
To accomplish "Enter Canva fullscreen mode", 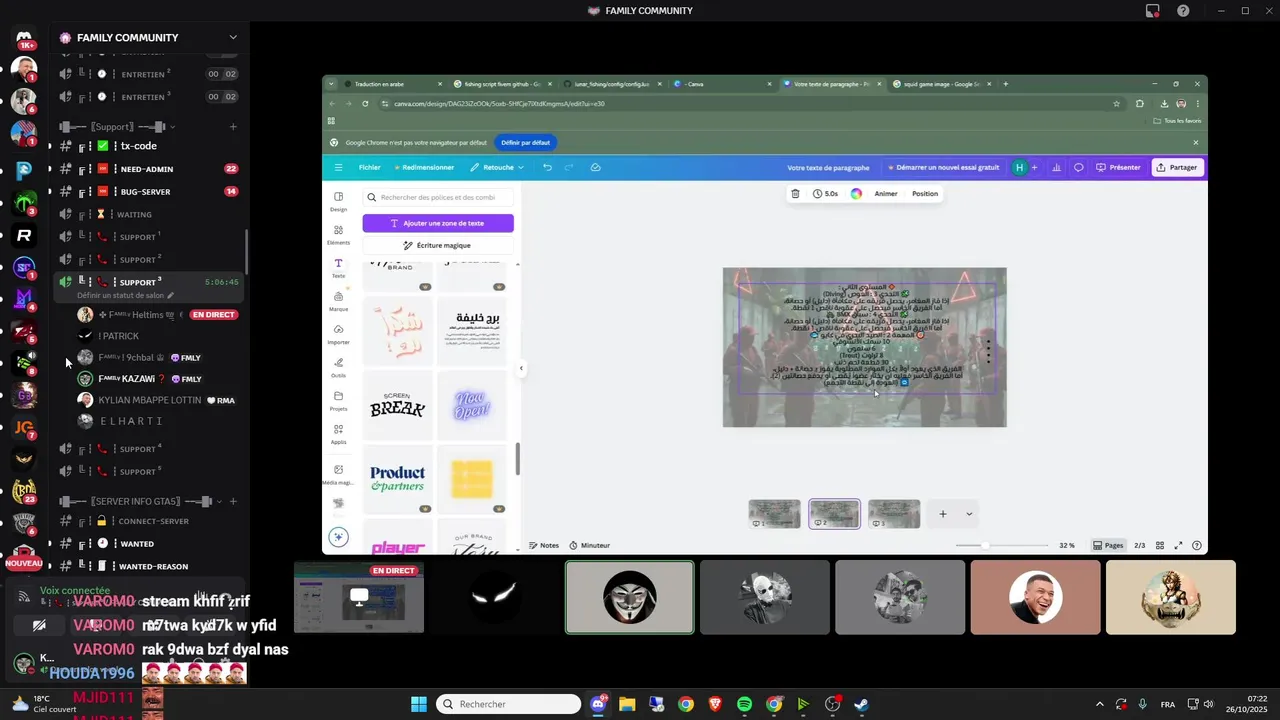I will coord(1179,545).
